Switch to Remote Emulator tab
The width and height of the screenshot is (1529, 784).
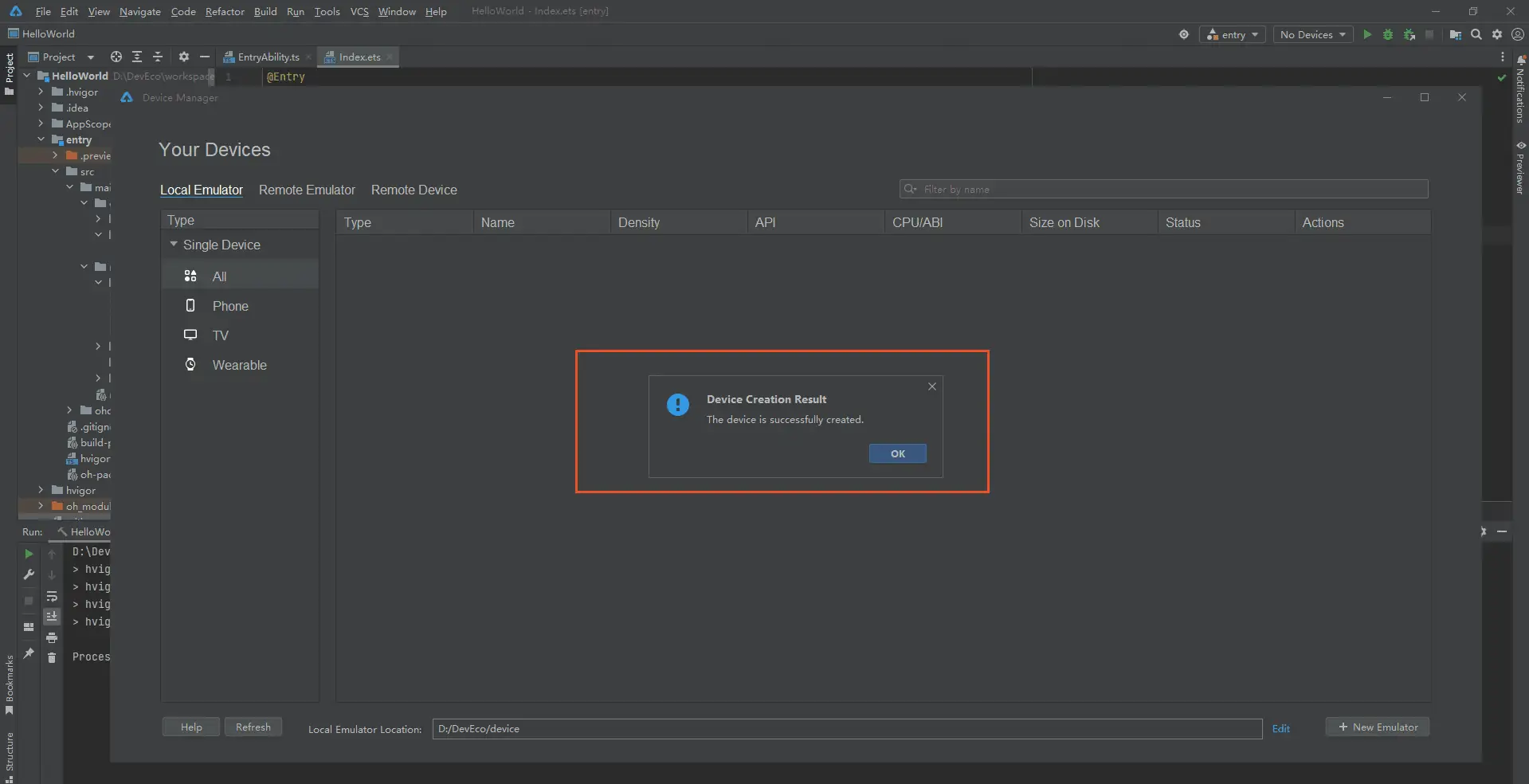coord(307,190)
